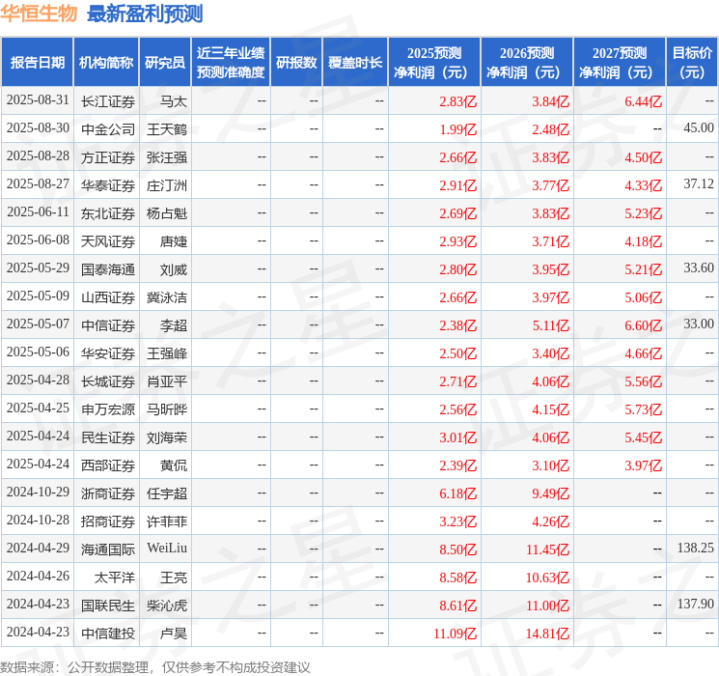The height and width of the screenshot is (676, 719).
Task: Click analyst name 王强峰
Action: point(166,354)
